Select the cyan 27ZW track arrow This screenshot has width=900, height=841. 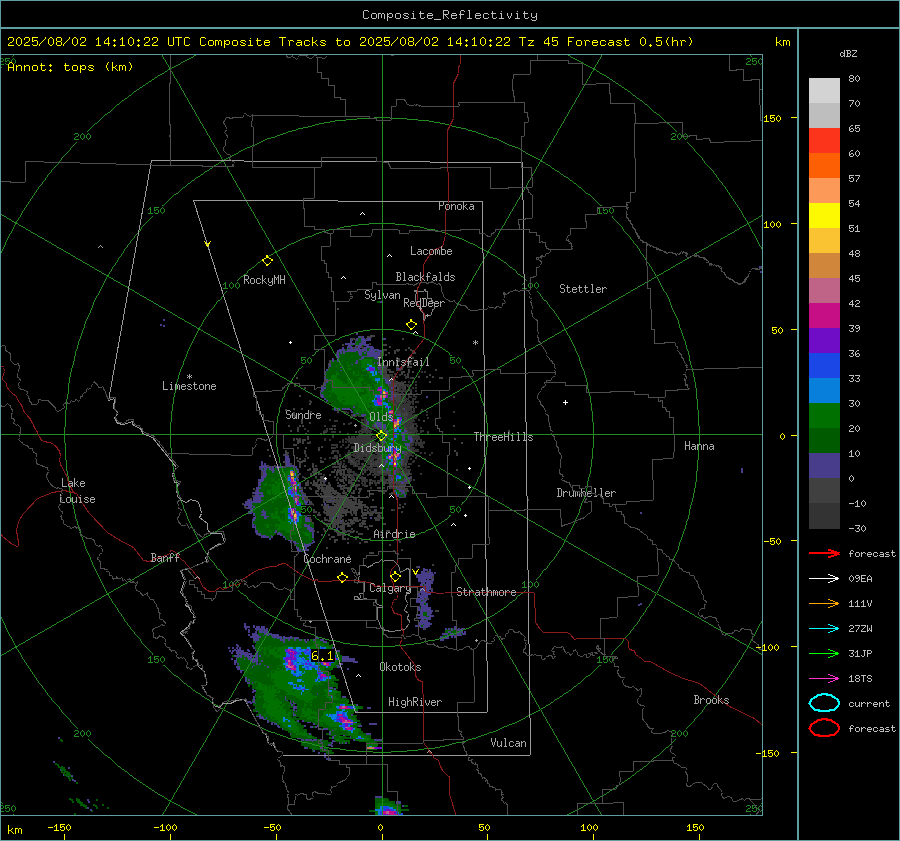824,629
